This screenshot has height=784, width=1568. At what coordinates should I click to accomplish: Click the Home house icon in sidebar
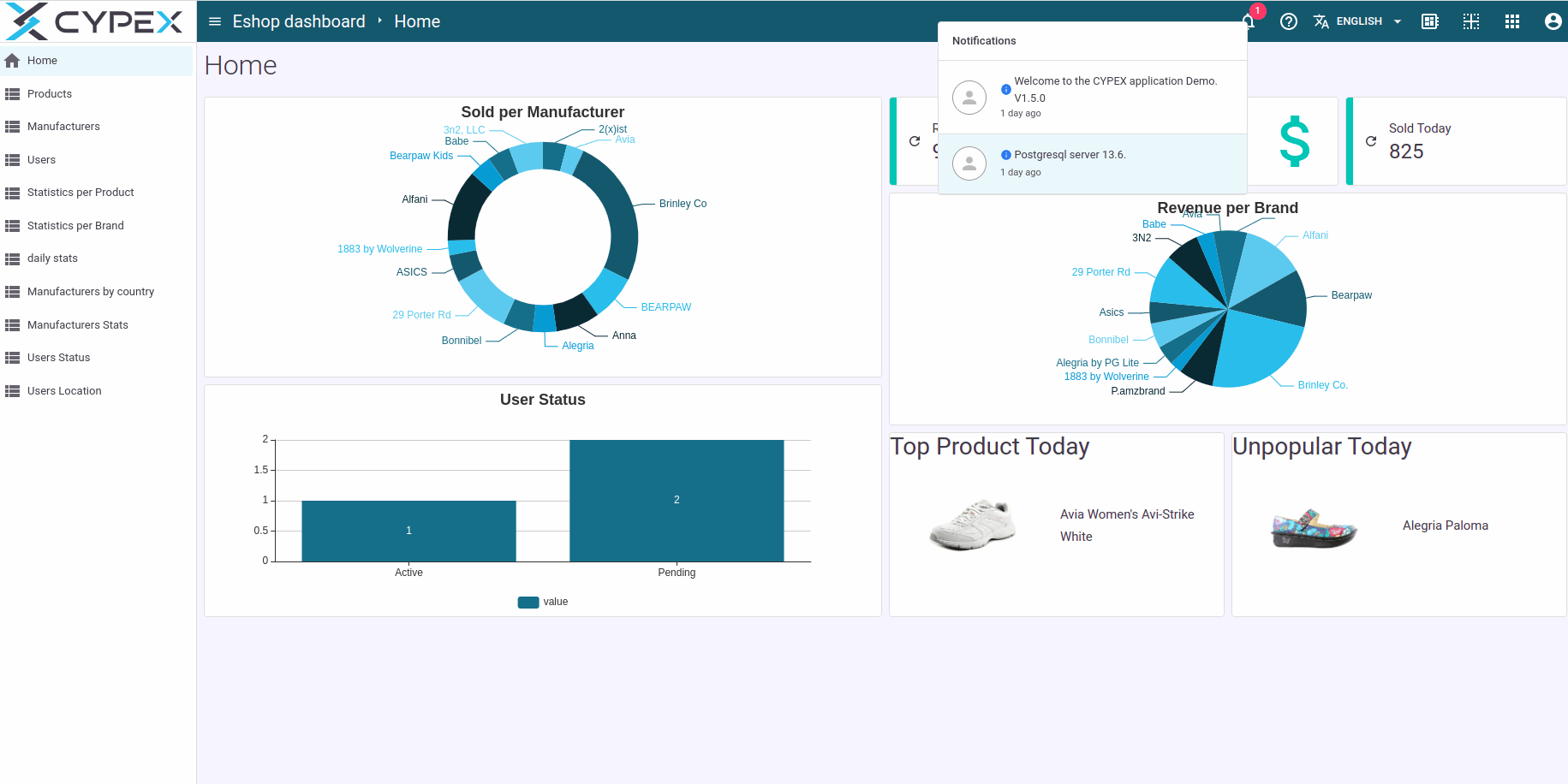pyautogui.click(x=12, y=61)
